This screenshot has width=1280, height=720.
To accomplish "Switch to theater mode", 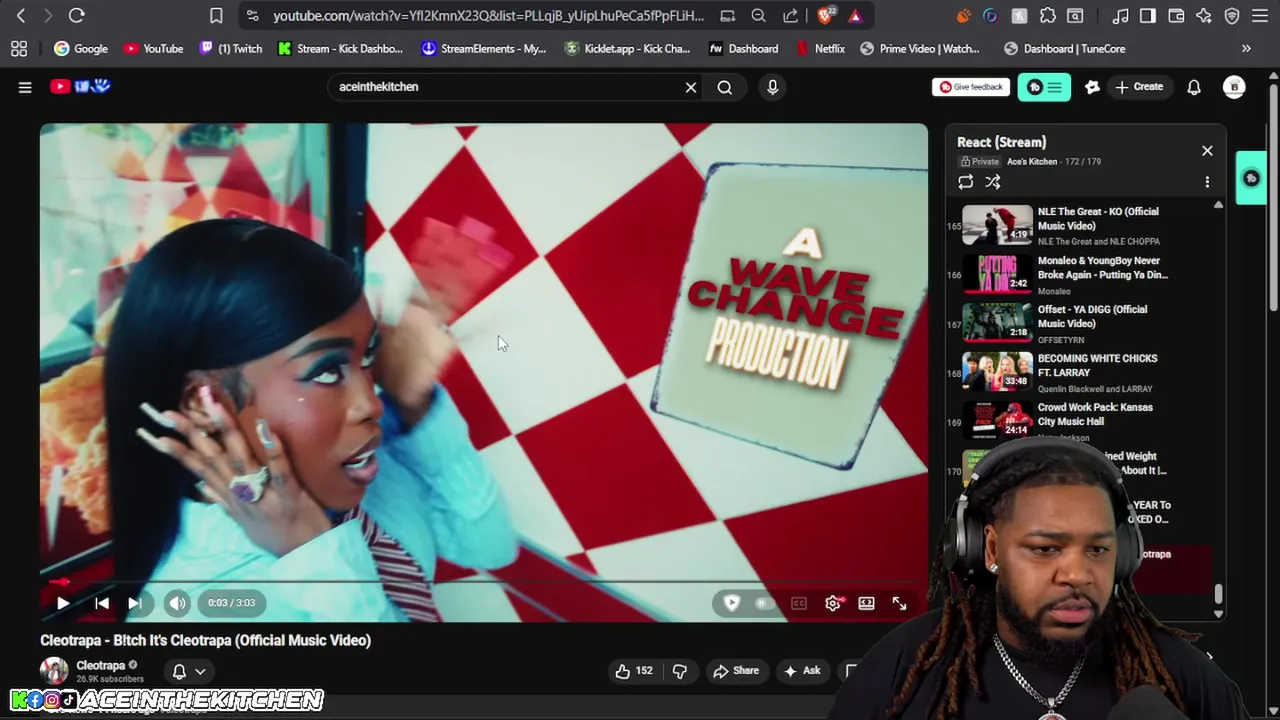I will [x=866, y=603].
